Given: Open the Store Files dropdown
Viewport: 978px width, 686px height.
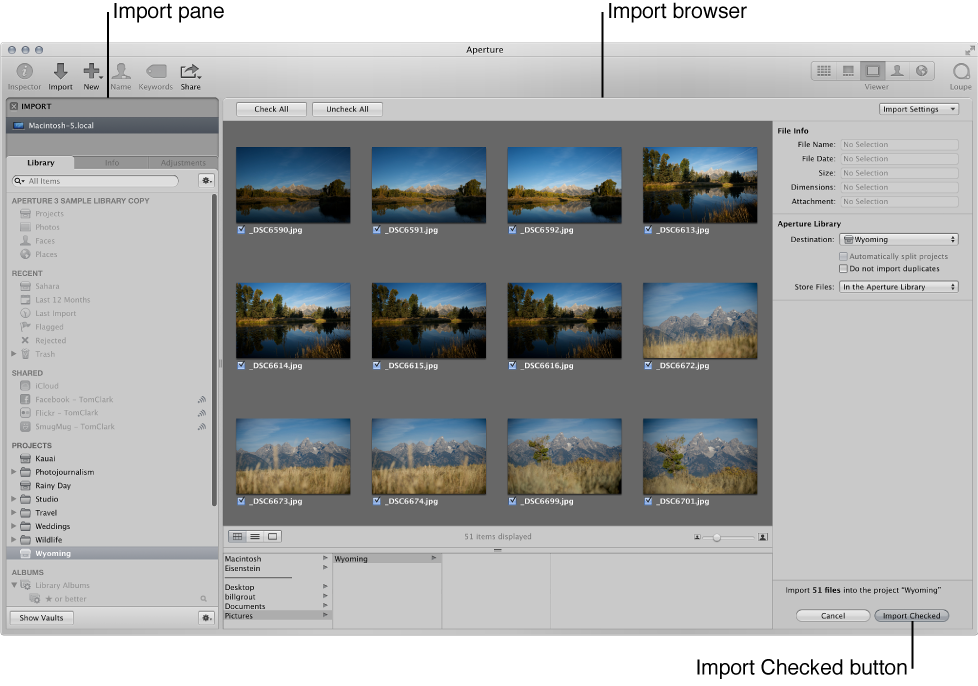Looking at the screenshot, I should click(899, 287).
